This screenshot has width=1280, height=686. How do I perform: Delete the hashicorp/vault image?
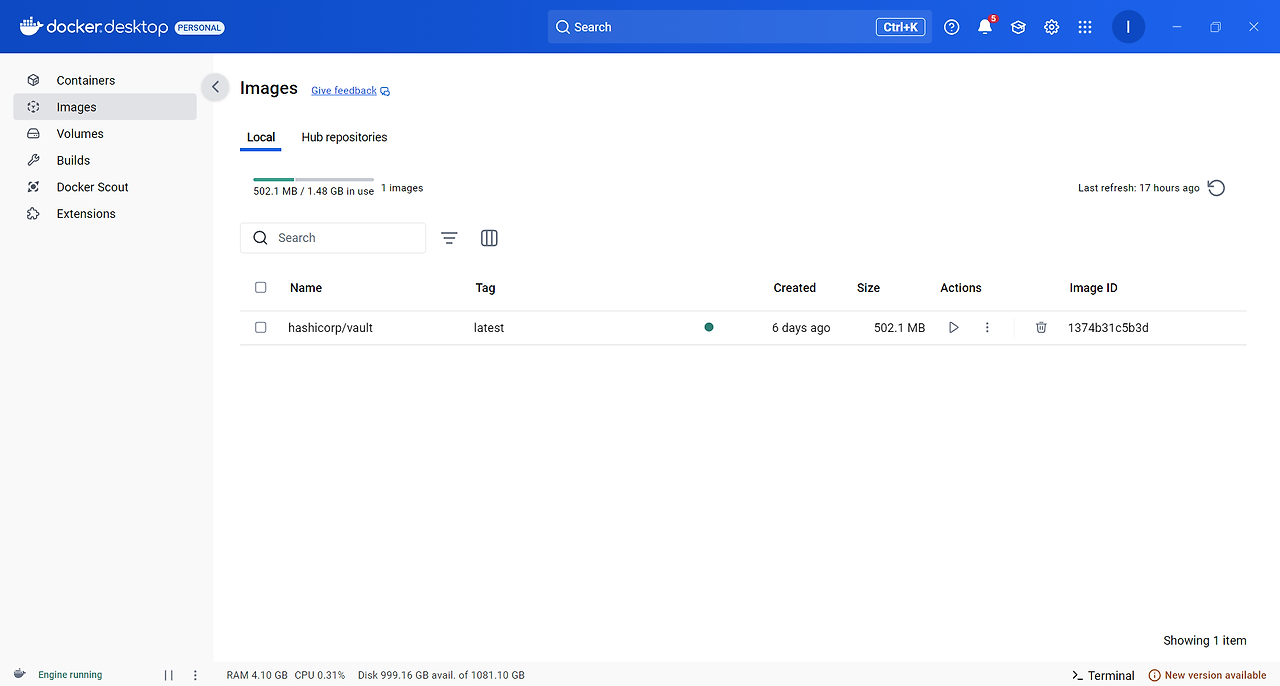pyautogui.click(x=1041, y=327)
